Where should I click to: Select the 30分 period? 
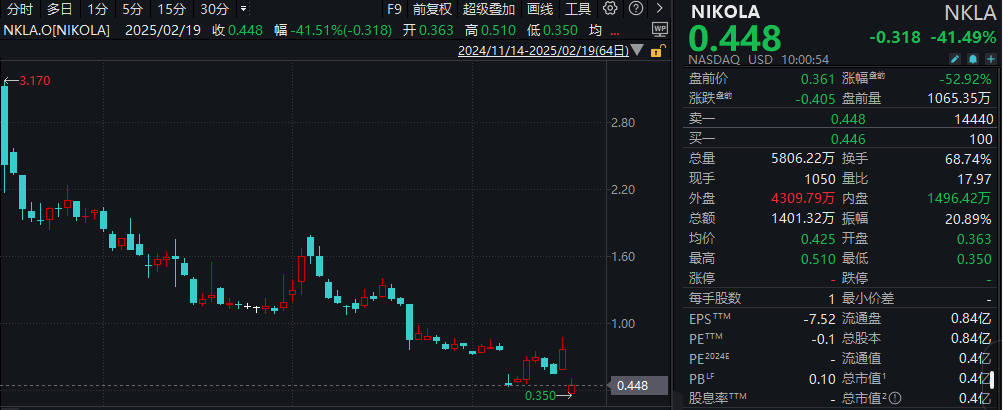(x=214, y=10)
